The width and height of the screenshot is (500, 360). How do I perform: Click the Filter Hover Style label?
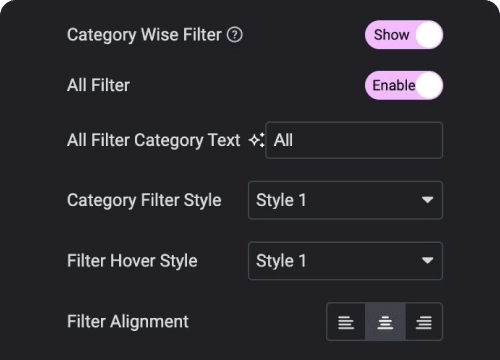point(132,261)
